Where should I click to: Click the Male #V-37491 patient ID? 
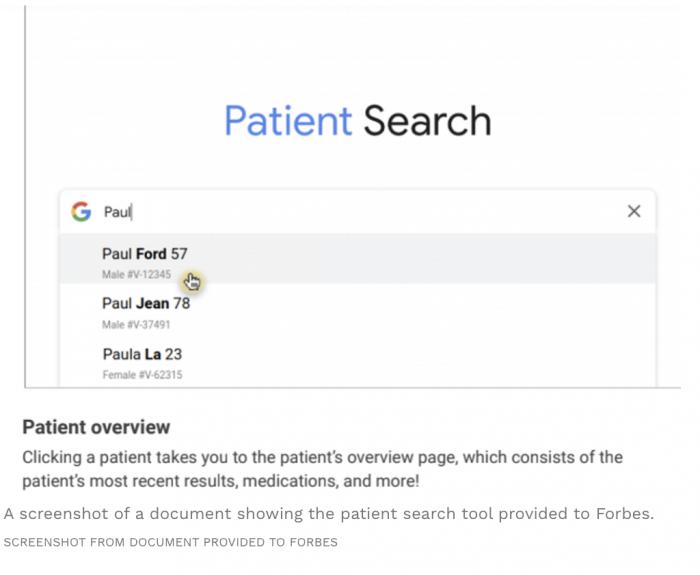136,324
